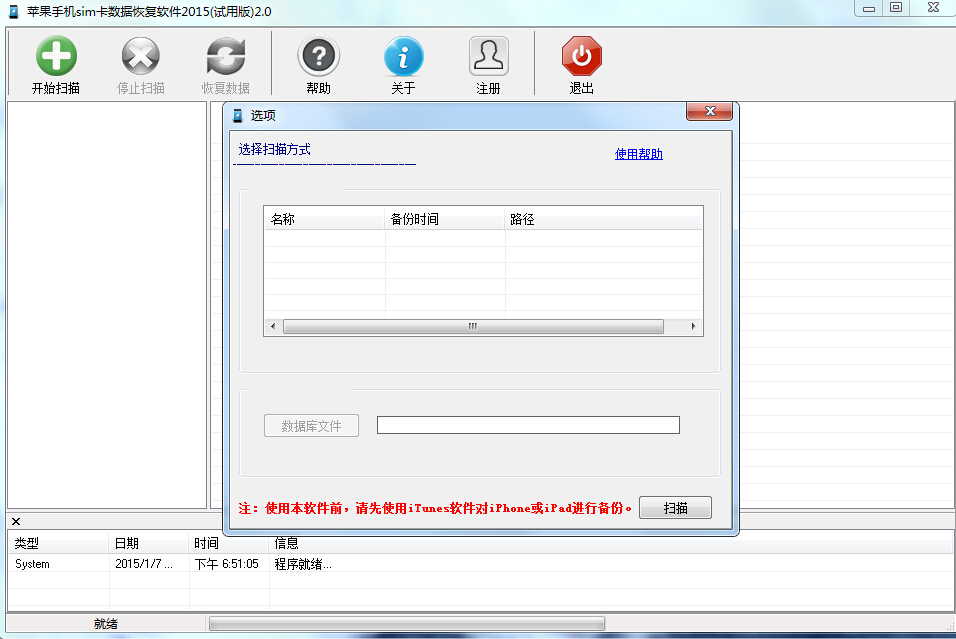Click the 选项 dialog title icon
The height and width of the screenshot is (639, 956).
pos(238,115)
